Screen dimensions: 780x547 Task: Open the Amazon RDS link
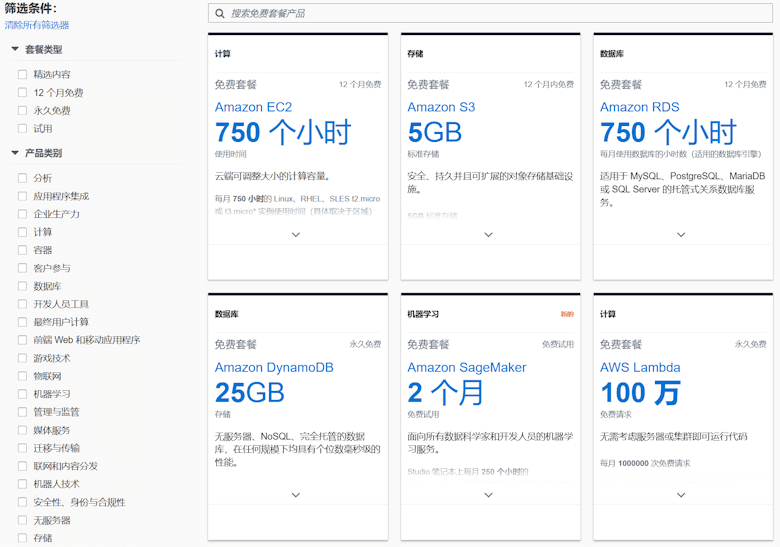640,107
